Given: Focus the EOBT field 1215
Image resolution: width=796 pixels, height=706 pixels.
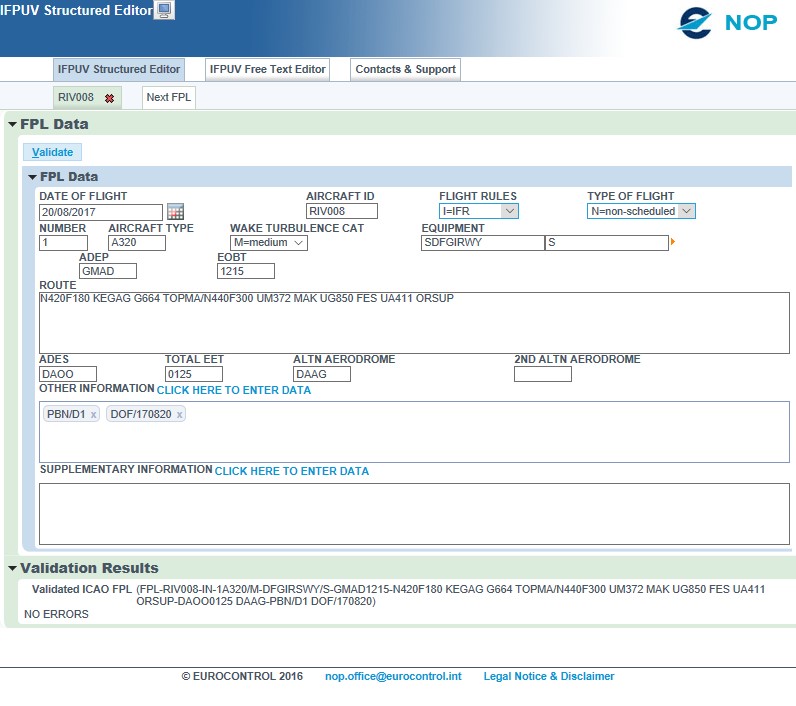Looking at the screenshot, I should pos(246,271).
